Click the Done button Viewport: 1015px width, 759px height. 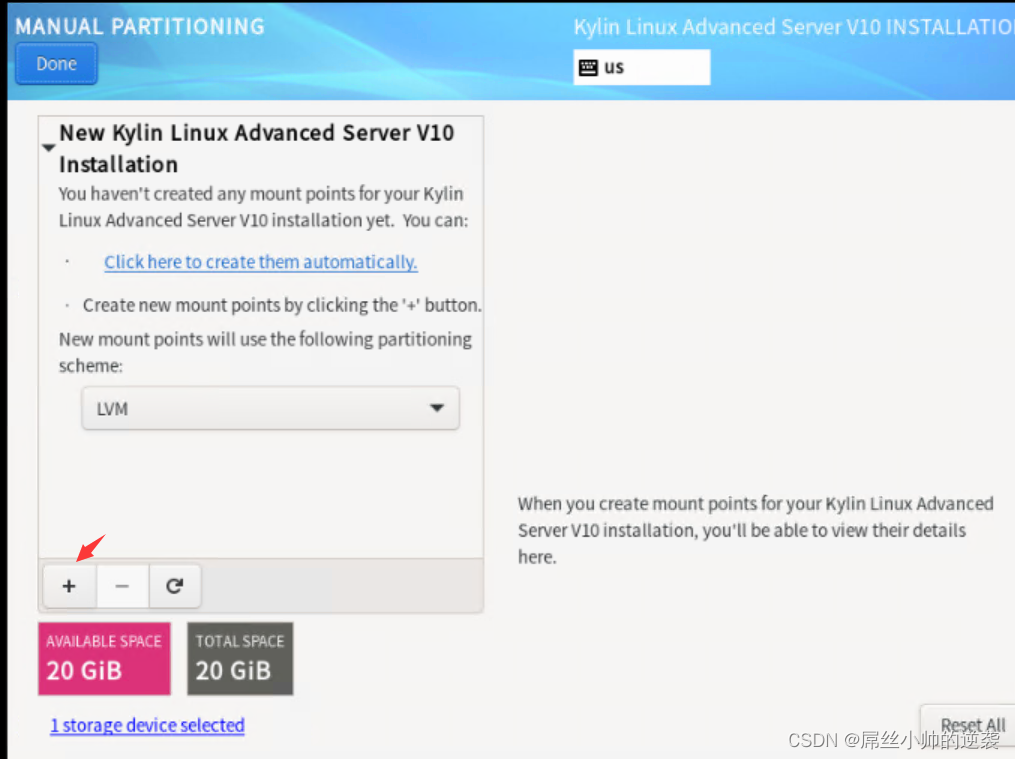56,64
